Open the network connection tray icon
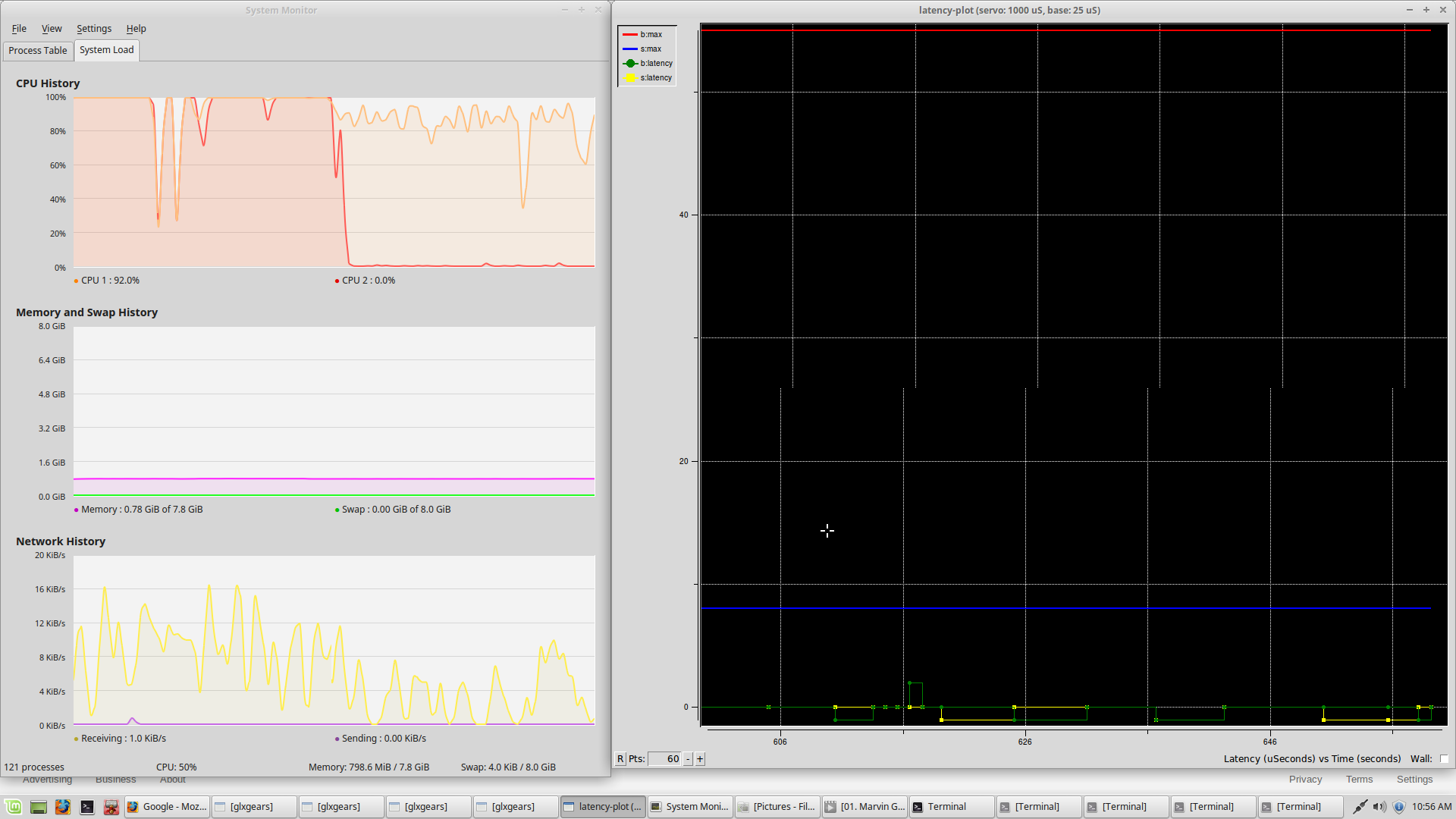 pos(1360,807)
